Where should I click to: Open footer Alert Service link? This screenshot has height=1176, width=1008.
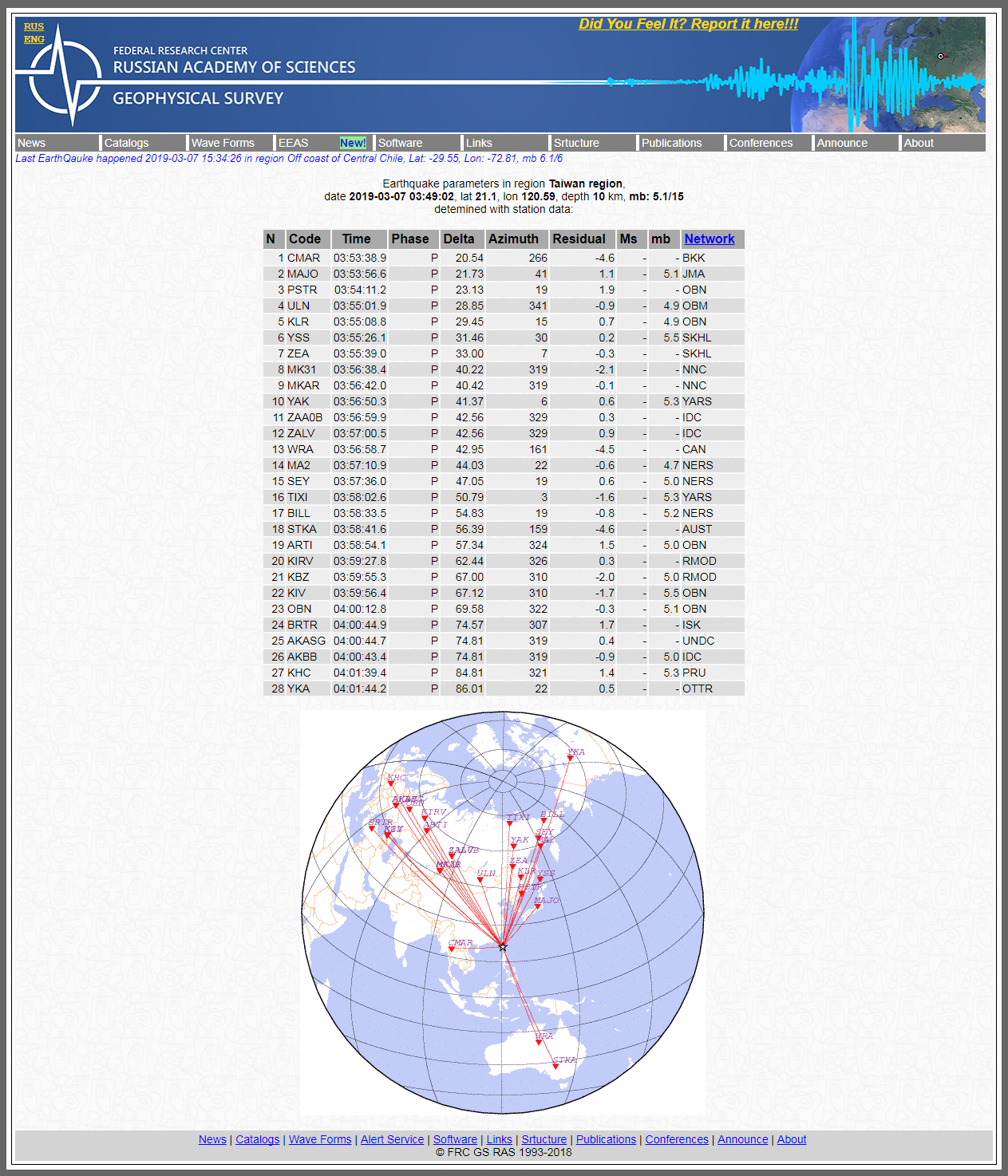[392, 1139]
